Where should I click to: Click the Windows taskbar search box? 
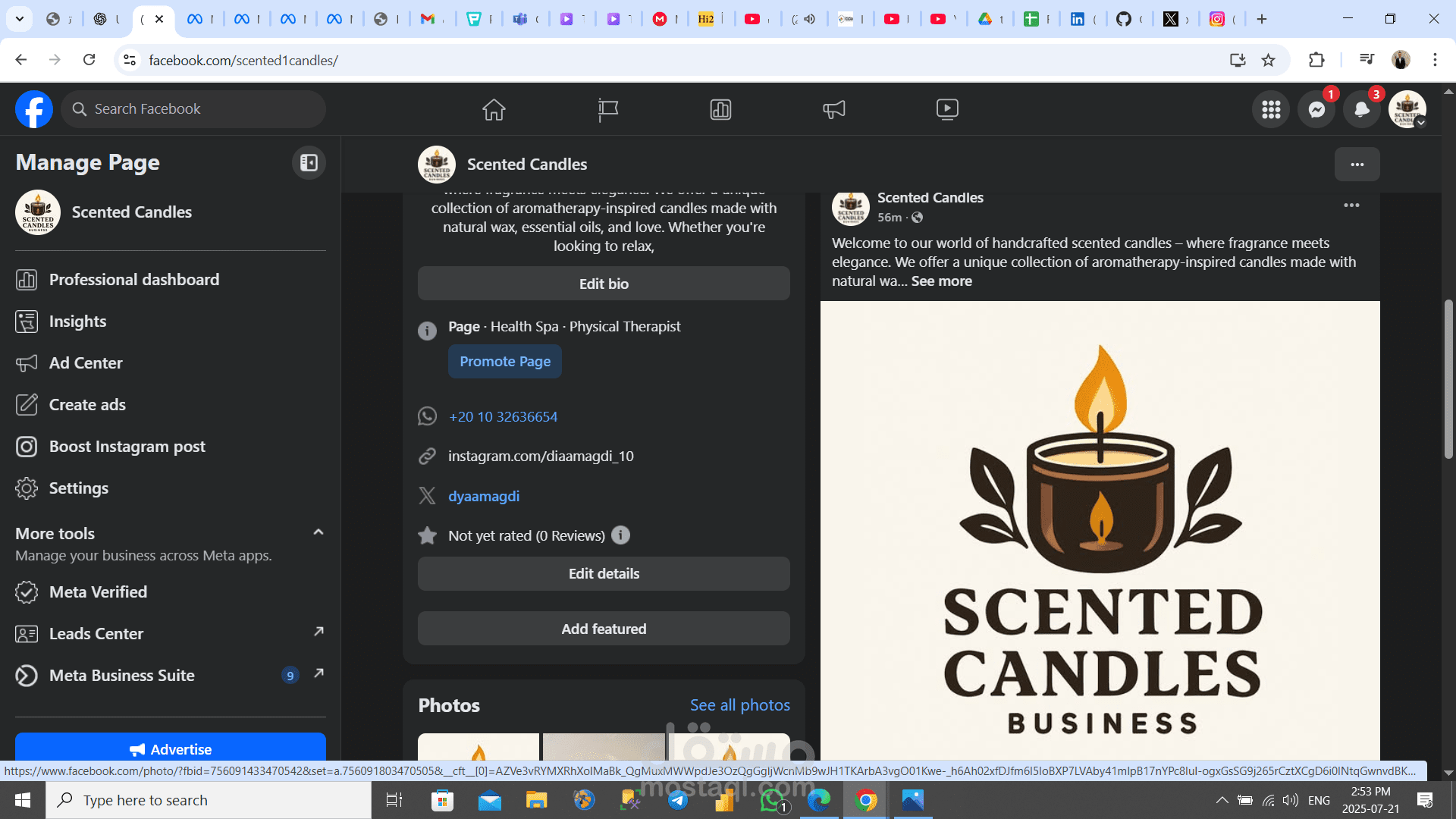(209, 800)
